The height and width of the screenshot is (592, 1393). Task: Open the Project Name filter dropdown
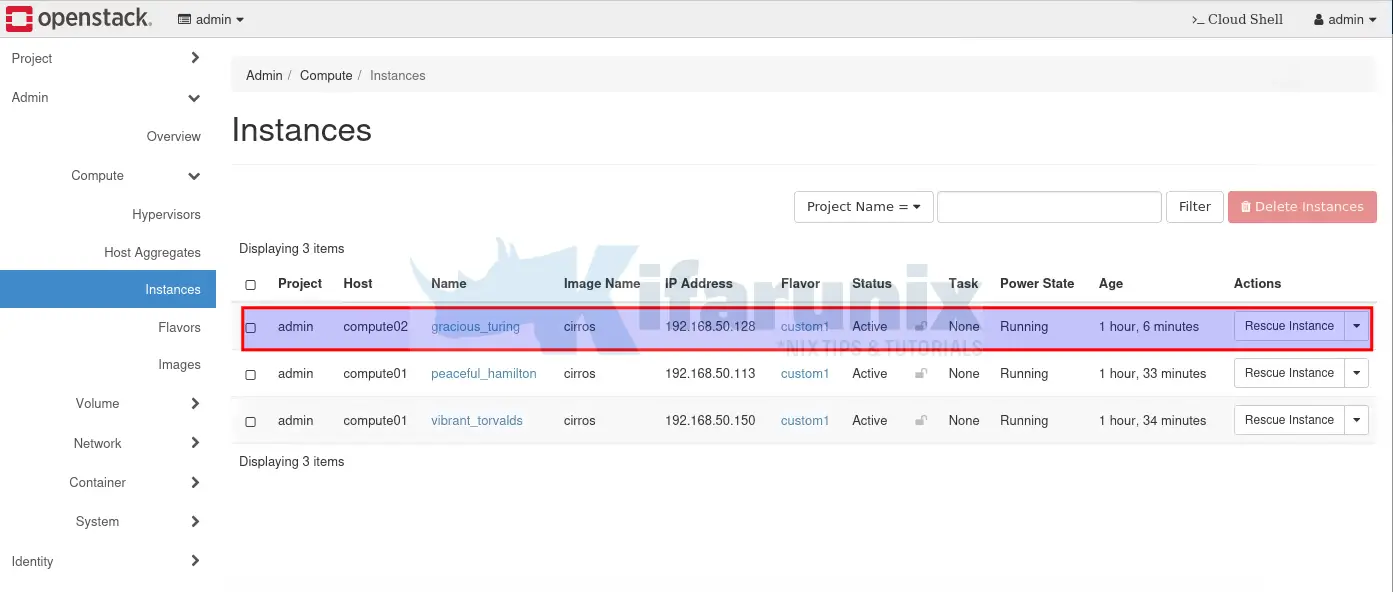pyautogui.click(x=863, y=207)
